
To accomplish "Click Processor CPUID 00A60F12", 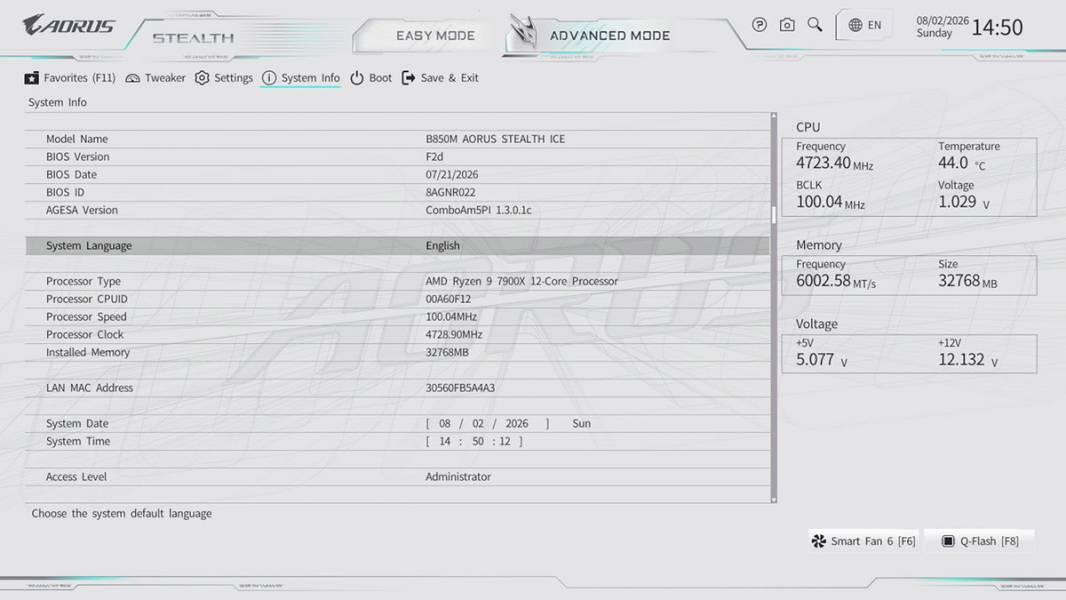I will click(x=448, y=299).
